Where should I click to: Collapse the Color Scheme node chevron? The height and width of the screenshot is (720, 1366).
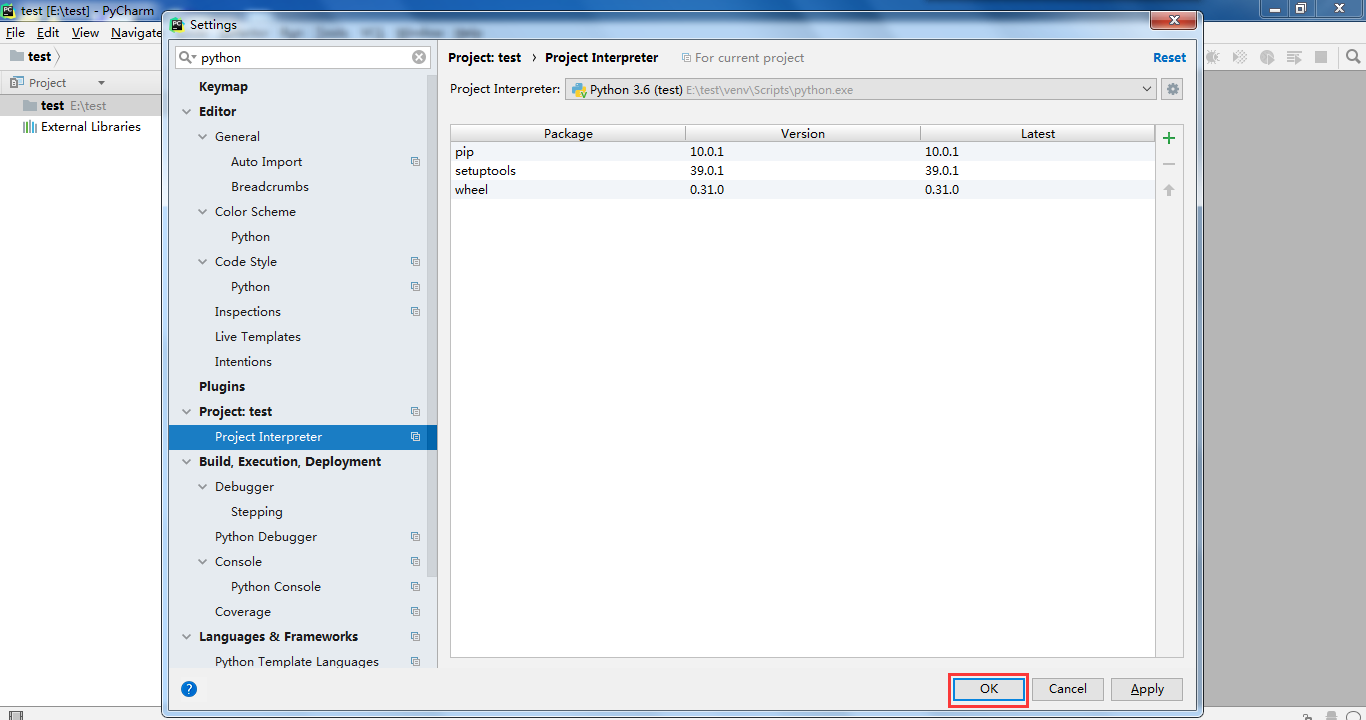[x=203, y=212]
